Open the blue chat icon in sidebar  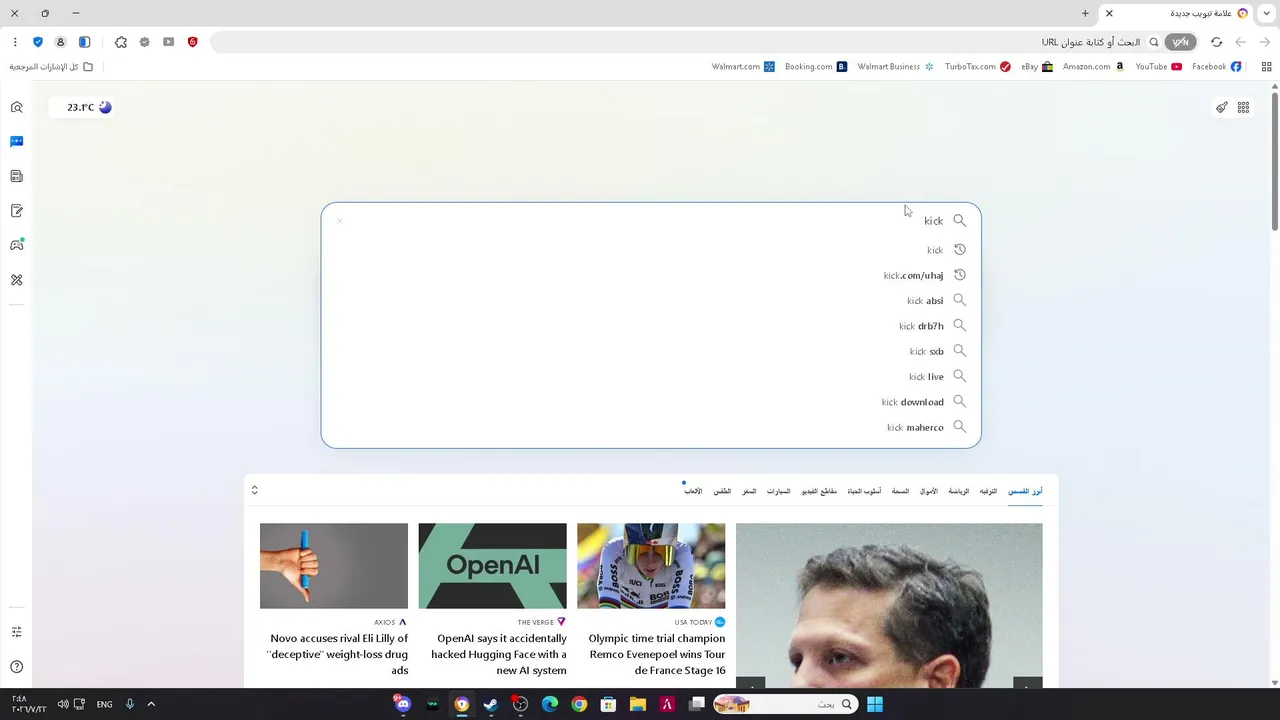16,142
